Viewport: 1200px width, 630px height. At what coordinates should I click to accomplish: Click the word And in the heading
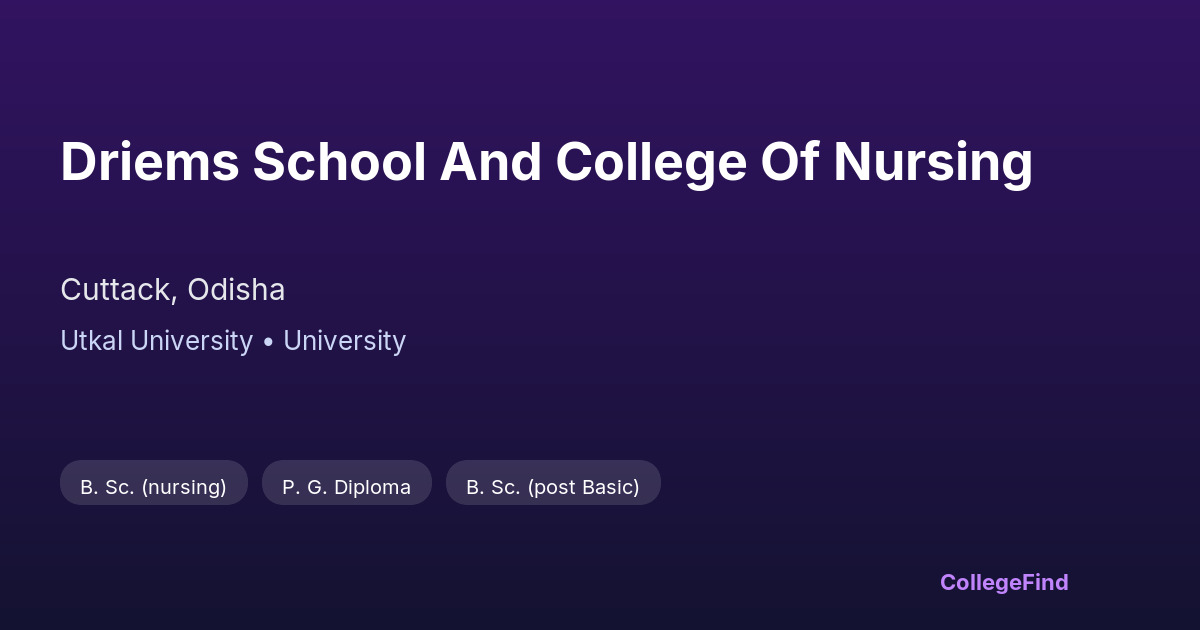490,162
